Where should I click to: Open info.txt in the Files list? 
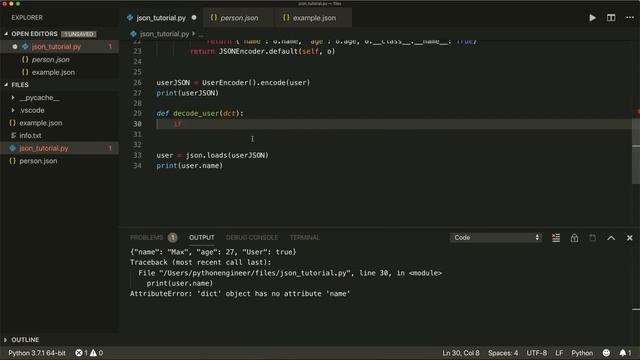30,136
